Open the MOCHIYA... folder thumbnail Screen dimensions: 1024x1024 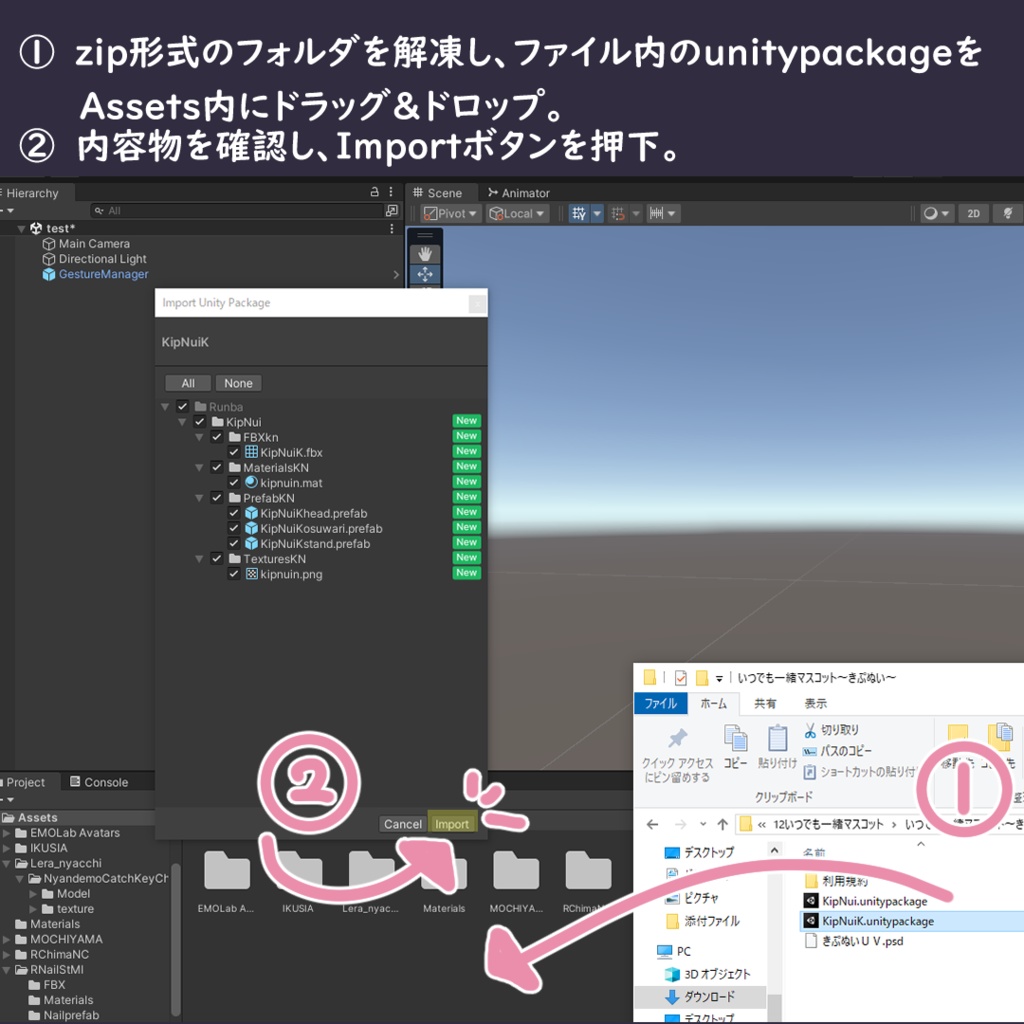point(516,880)
